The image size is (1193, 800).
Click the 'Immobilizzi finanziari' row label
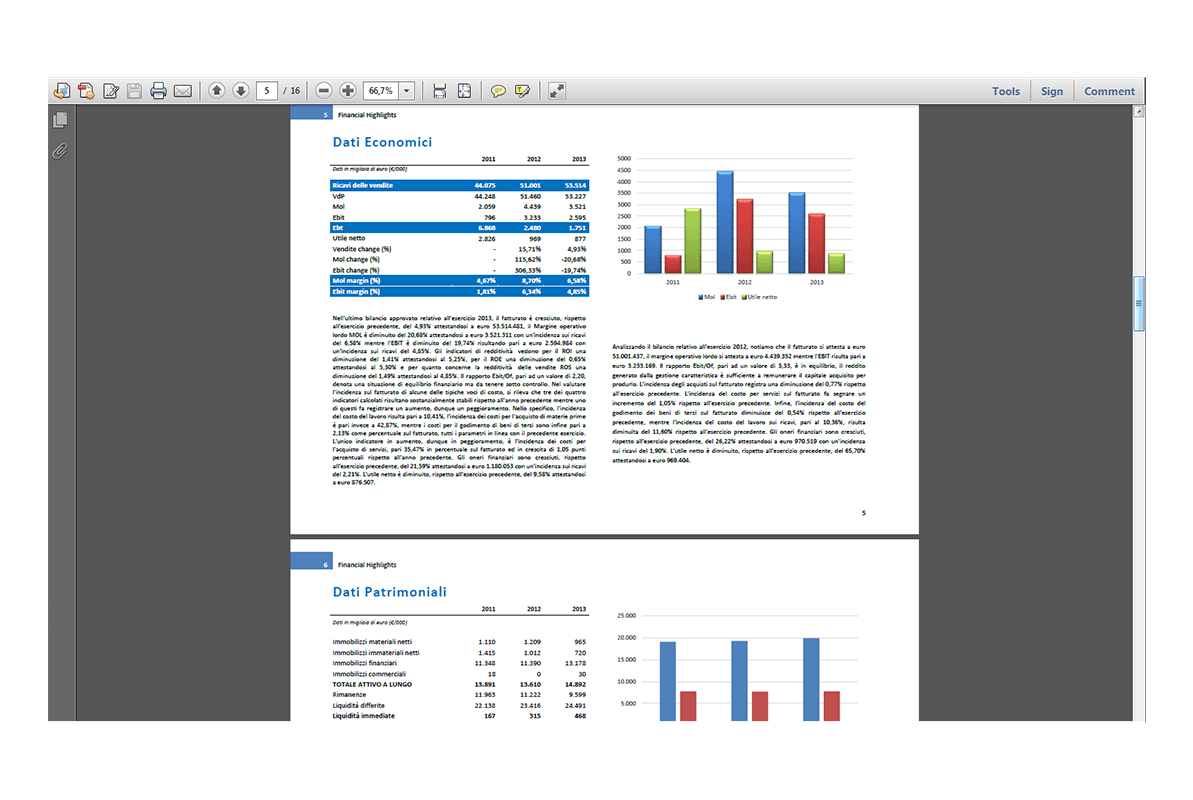[x=364, y=663]
